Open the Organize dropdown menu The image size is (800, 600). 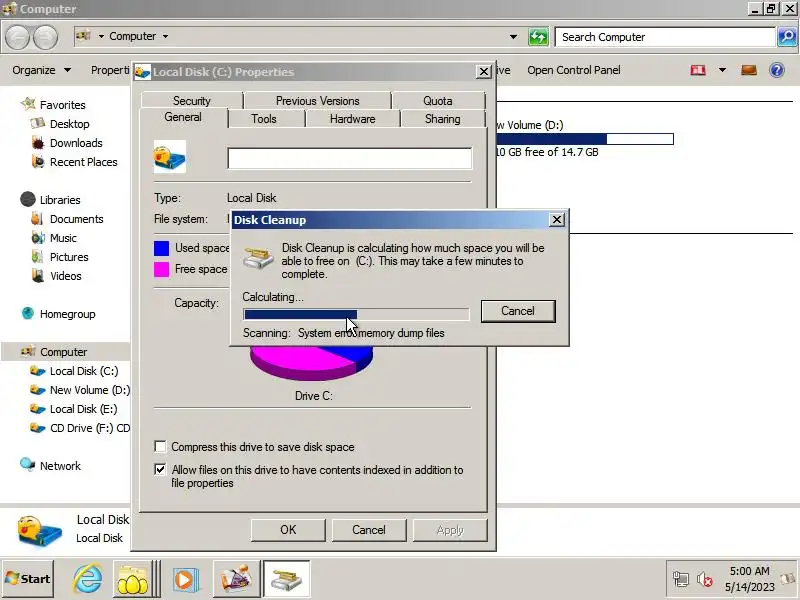42,70
